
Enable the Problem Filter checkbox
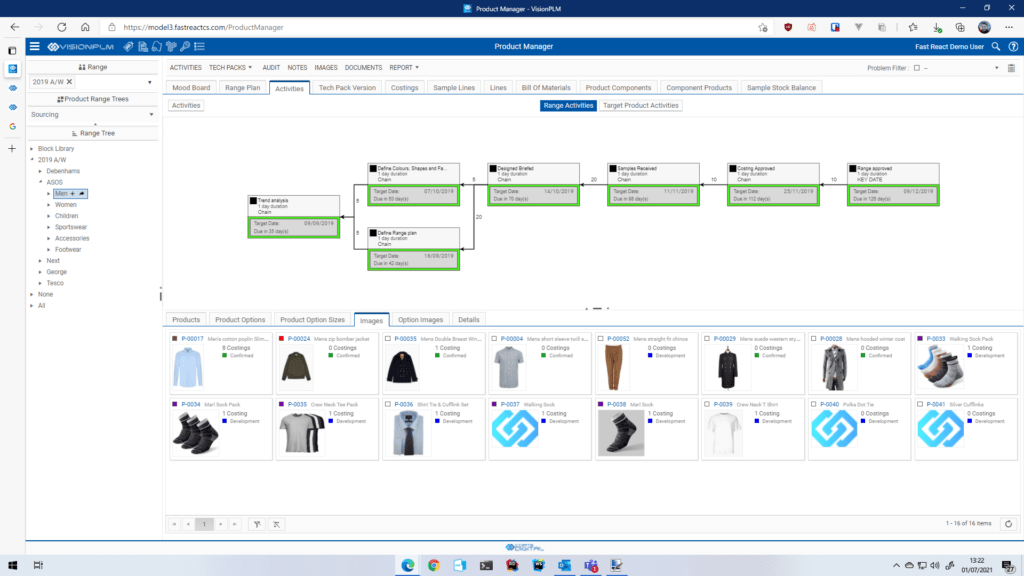point(917,67)
